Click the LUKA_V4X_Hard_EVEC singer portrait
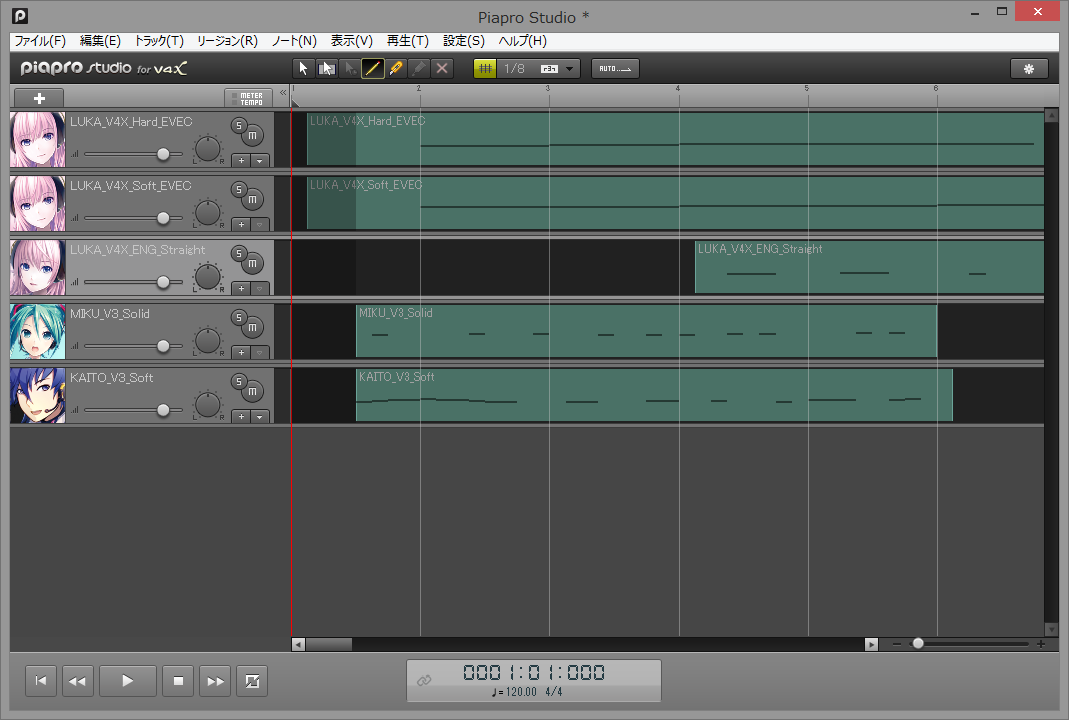The image size is (1069, 720). click(38, 140)
